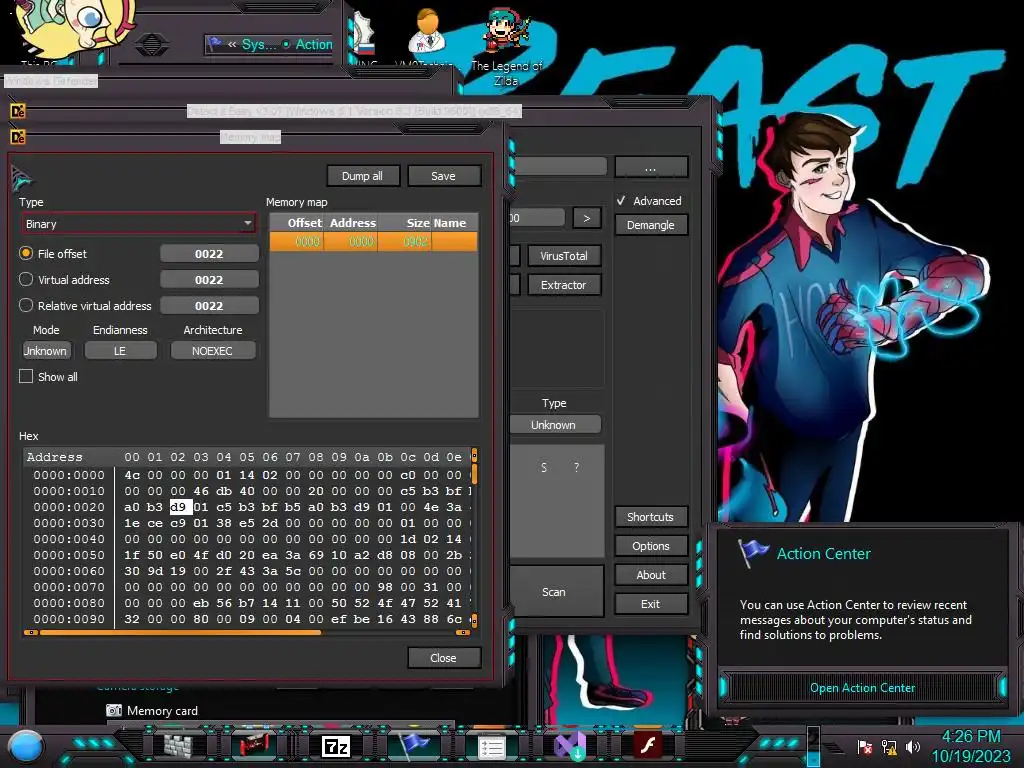Open the Options button
1024x768 pixels.
point(650,545)
